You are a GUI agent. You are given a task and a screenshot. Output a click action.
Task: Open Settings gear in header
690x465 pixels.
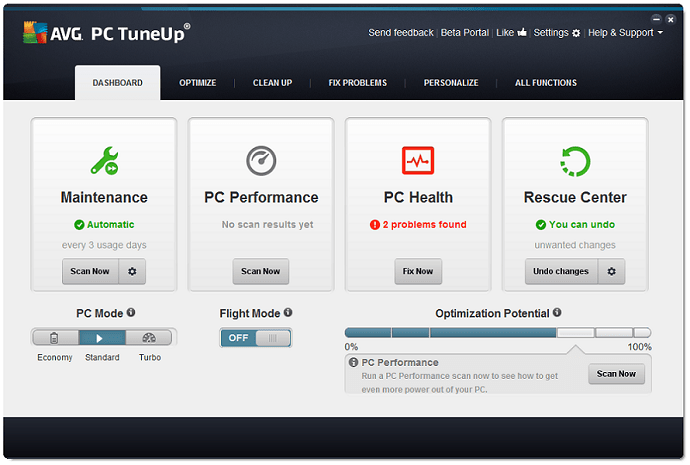coord(576,33)
